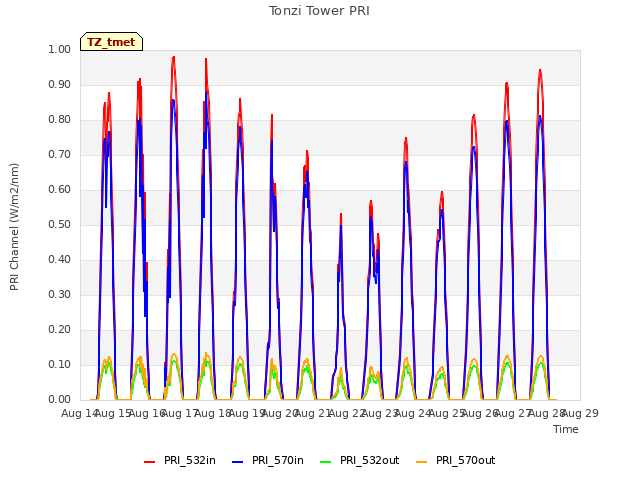Click the red peak near Aug 17
Viewport: 640px width, 480px height.
click(174, 58)
